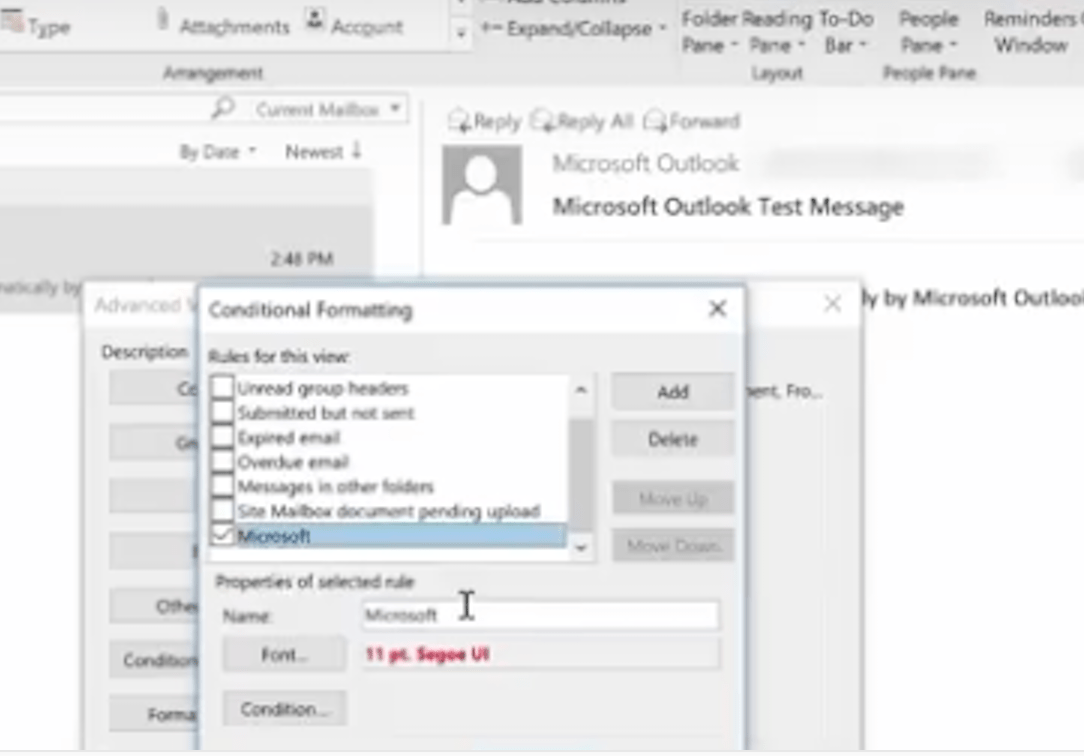The width and height of the screenshot is (1084, 756).
Task: Select the Microsoft rule row
Action: pyautogui.click(x=389, y=536)
